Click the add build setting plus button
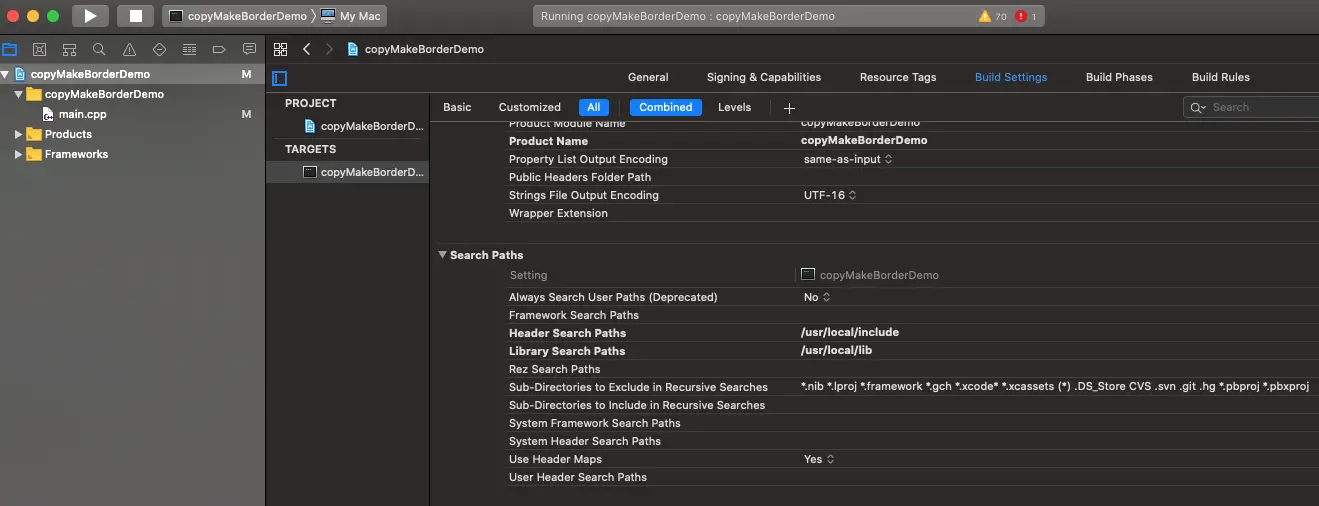Image resolution: width=1319 pixels, height=506 pixels. pos(789,108)
